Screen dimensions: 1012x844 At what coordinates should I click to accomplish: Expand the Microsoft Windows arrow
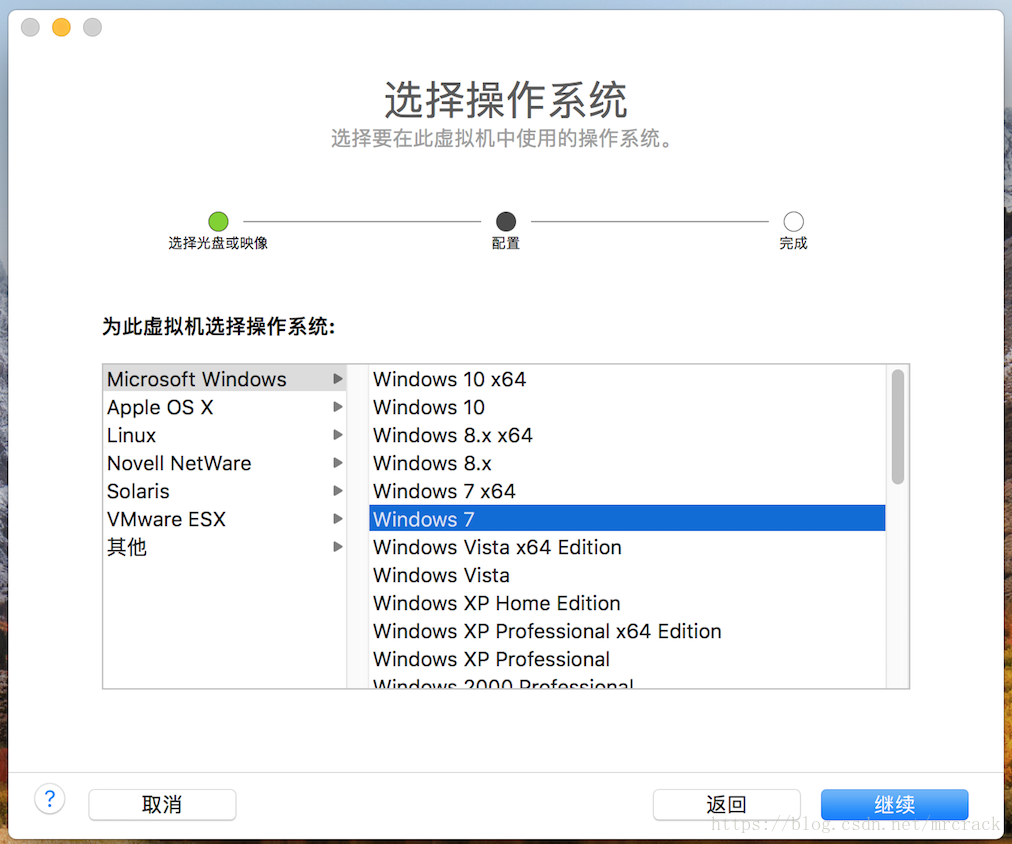click(x=338, y=379)
